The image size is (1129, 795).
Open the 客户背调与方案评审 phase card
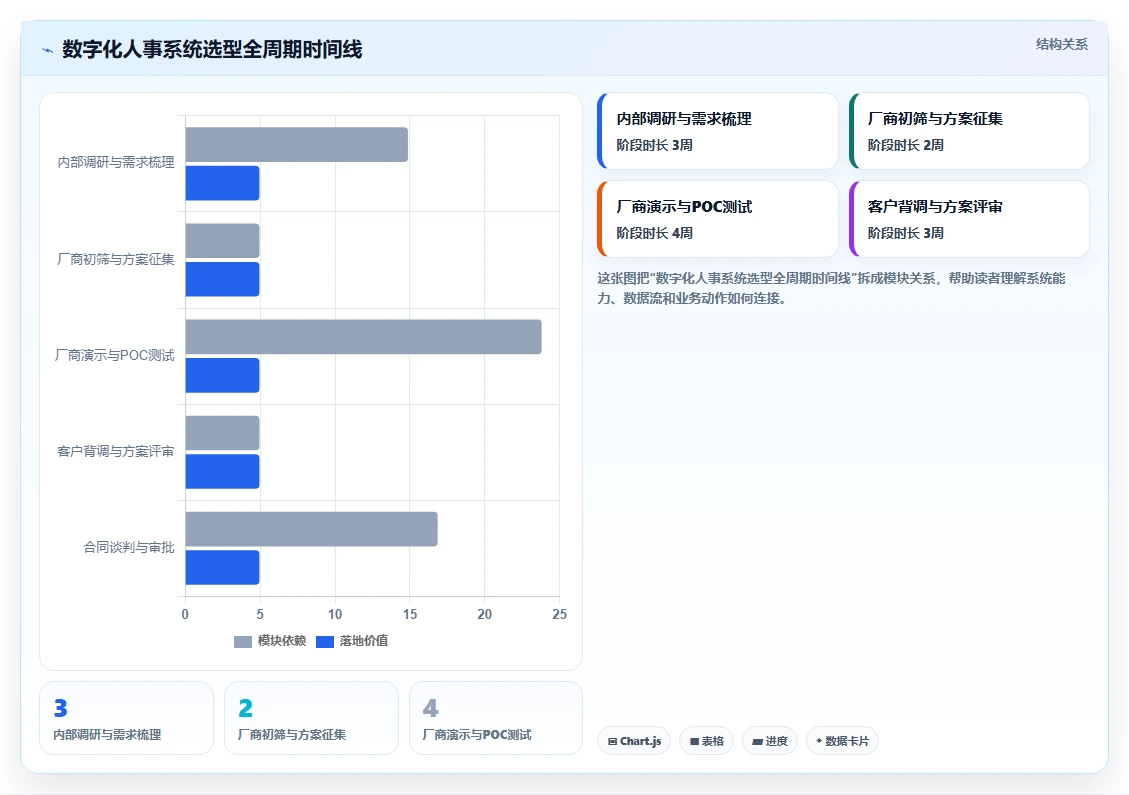pyautogui.click(x=969, y=219)
